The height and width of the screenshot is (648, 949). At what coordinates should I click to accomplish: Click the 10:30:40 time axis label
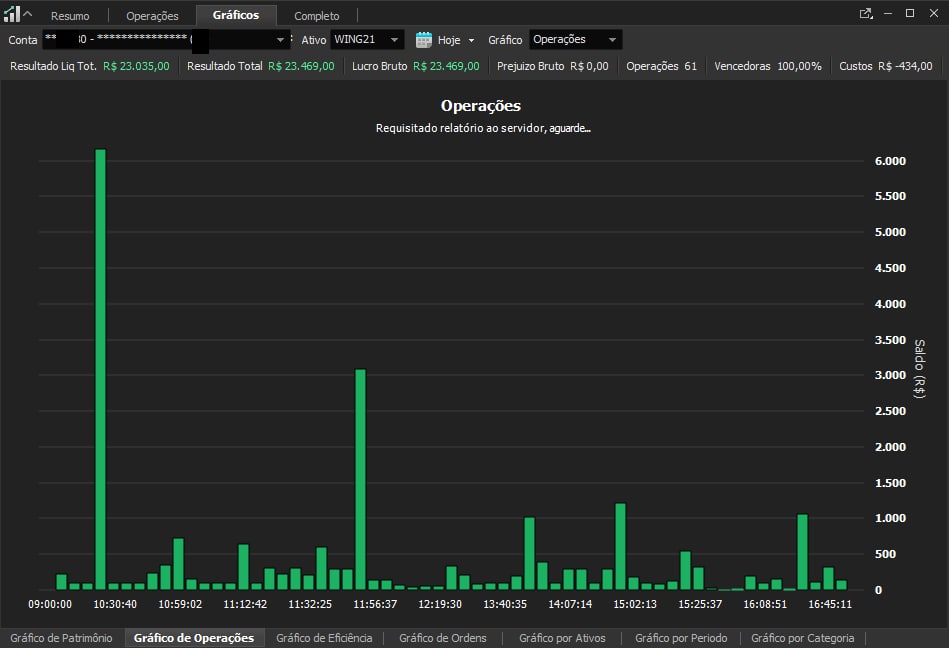click(115, 604)
